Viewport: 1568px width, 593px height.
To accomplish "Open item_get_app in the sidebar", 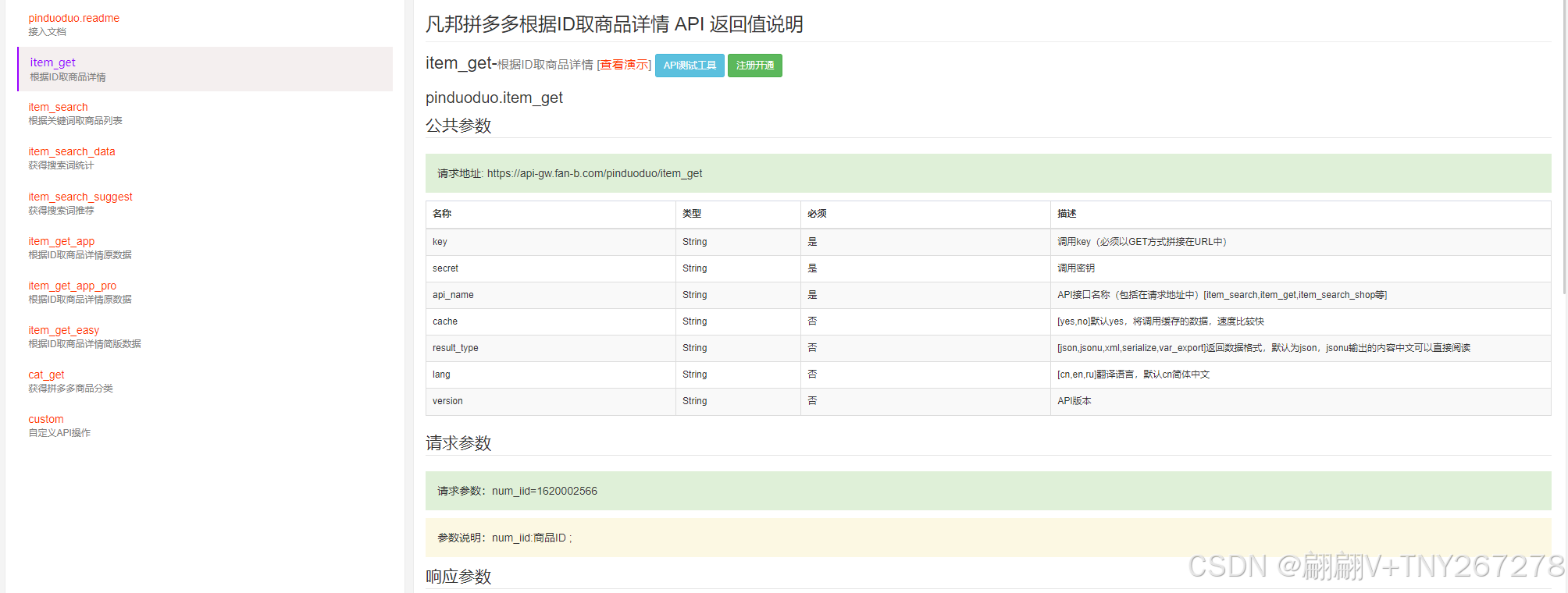I will pyautogui.click(x=62, y=241).
